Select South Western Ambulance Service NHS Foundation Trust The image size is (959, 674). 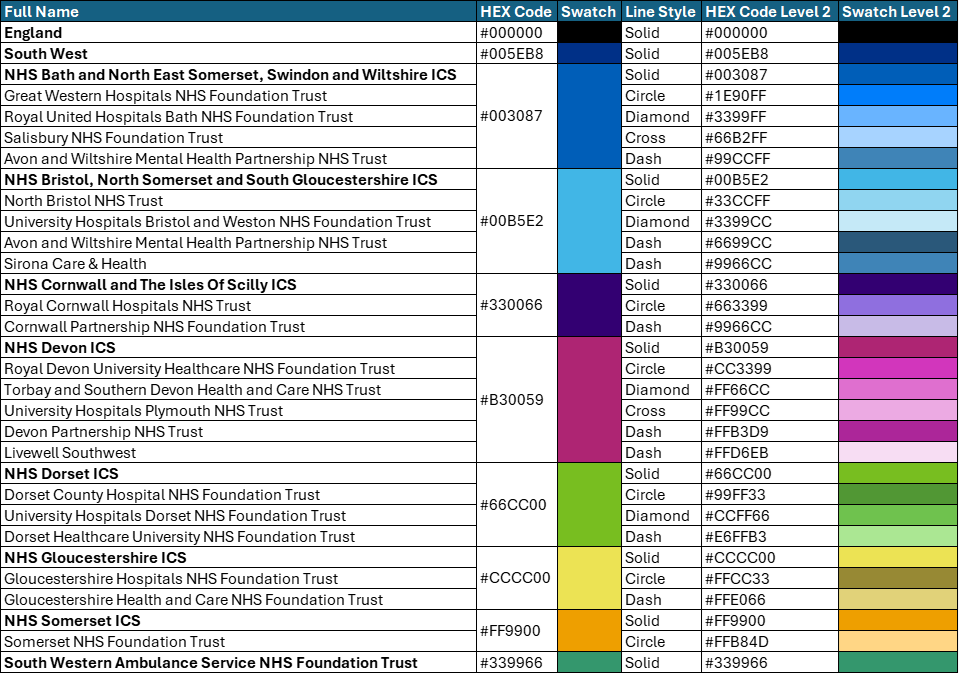pos(239,662)
